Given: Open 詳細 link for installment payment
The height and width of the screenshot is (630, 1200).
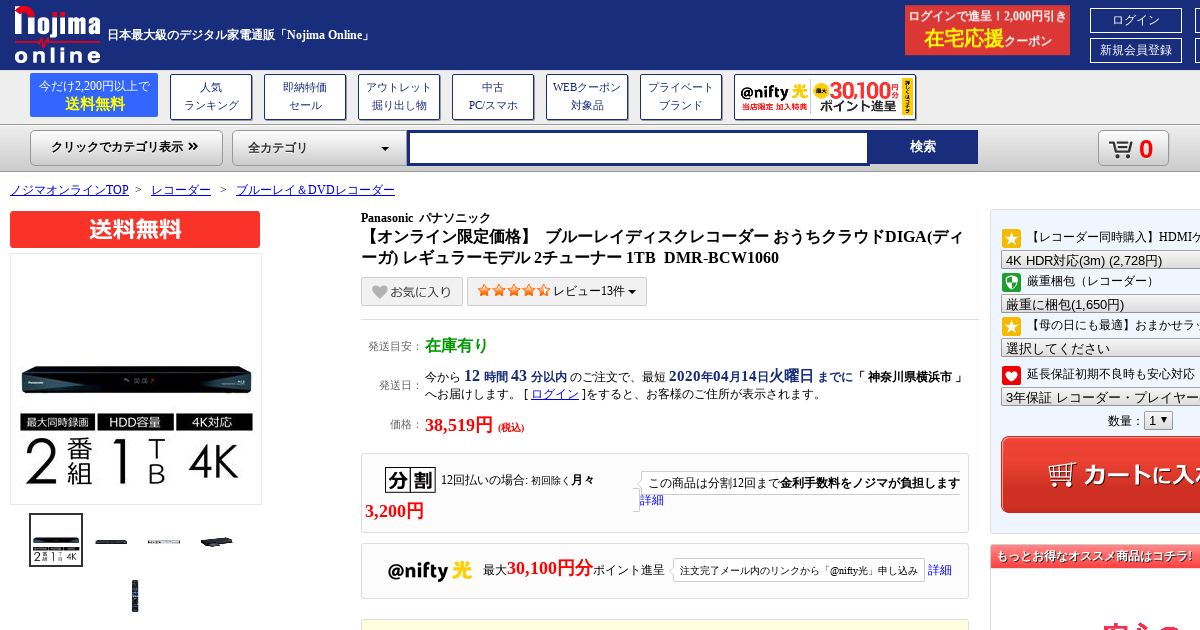Looking at the screenshot, I should 652,500.
